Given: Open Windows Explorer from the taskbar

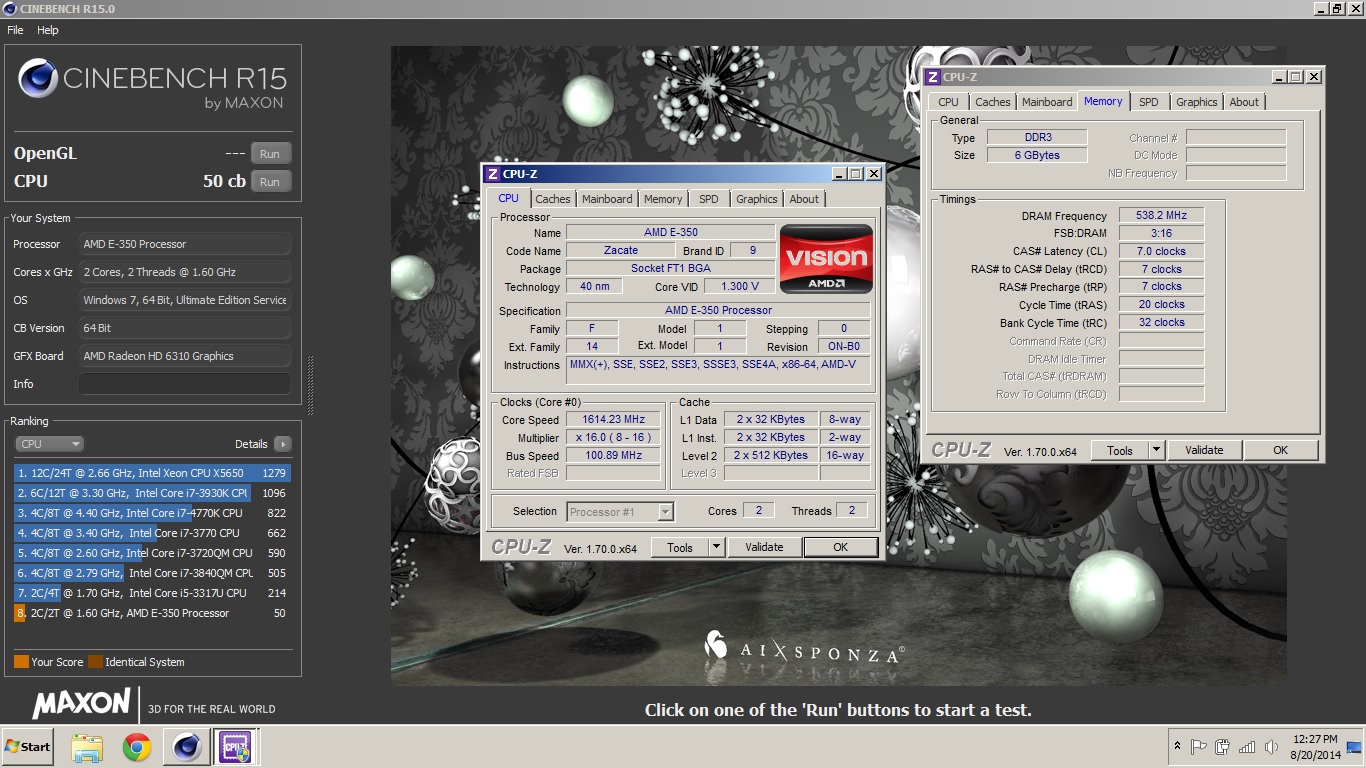Looking at the screenshot, I should pyautogui.click(x=87, y=747).
